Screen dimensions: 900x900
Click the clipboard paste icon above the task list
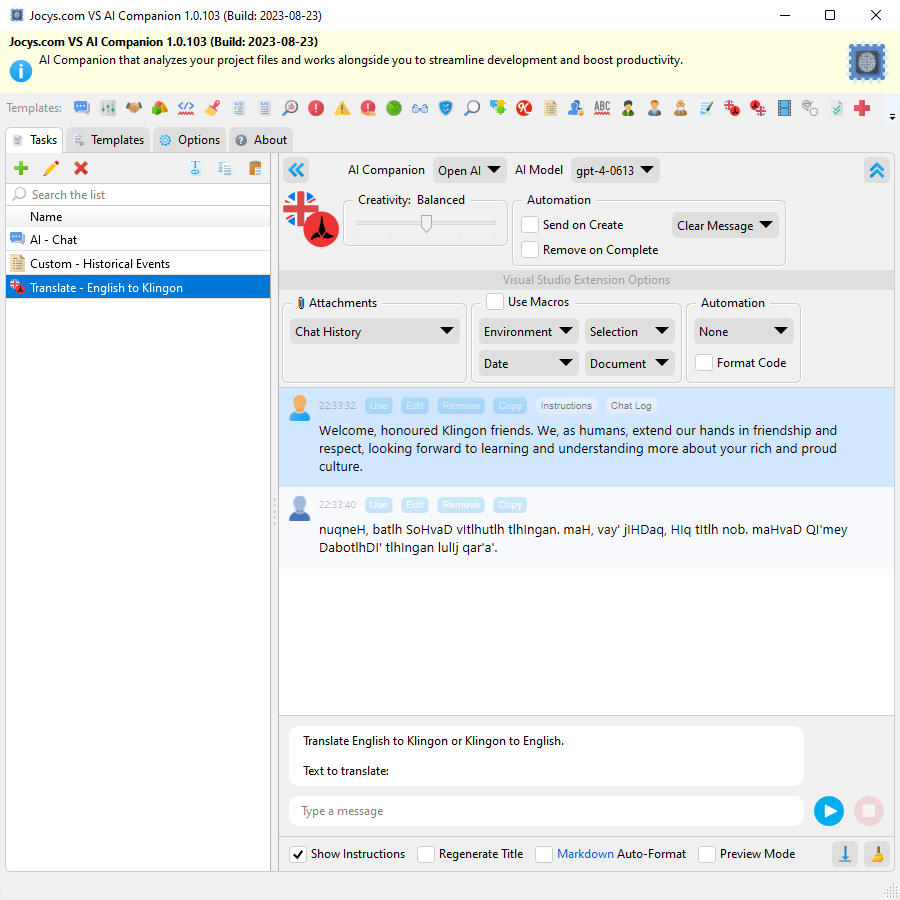(255, 168)
